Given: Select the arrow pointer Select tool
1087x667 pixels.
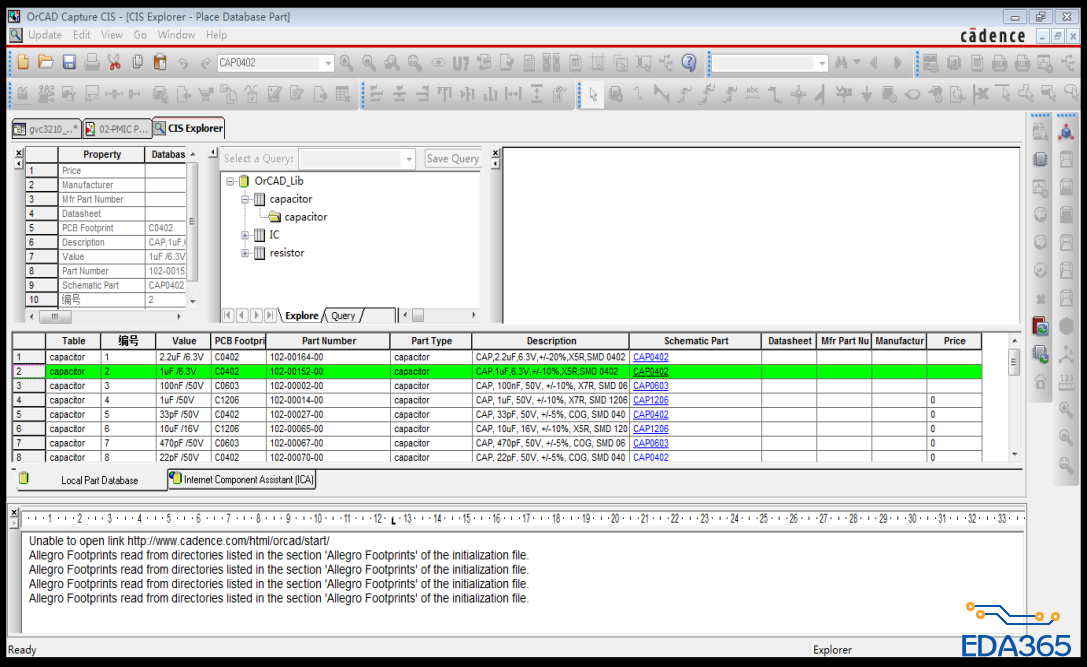Looking at the screenshot, I should pos(593,94).
